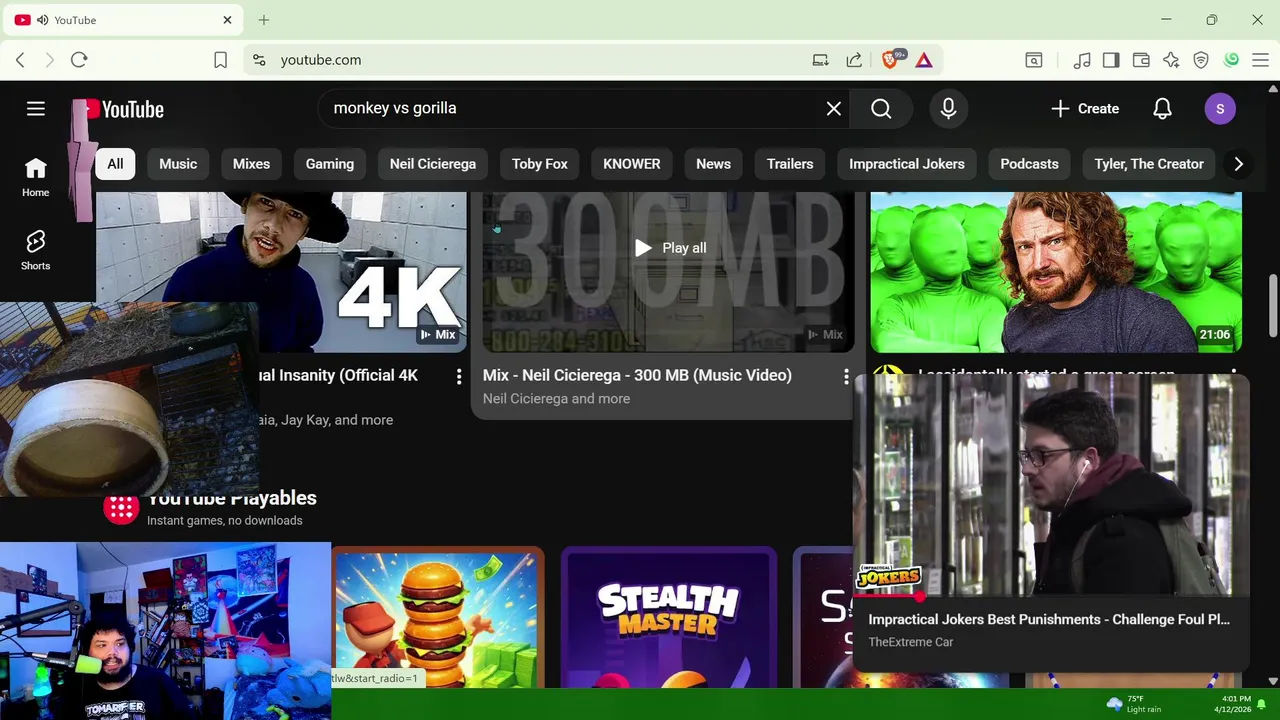Click TheExtreme Car channel name

pos(910,642)
